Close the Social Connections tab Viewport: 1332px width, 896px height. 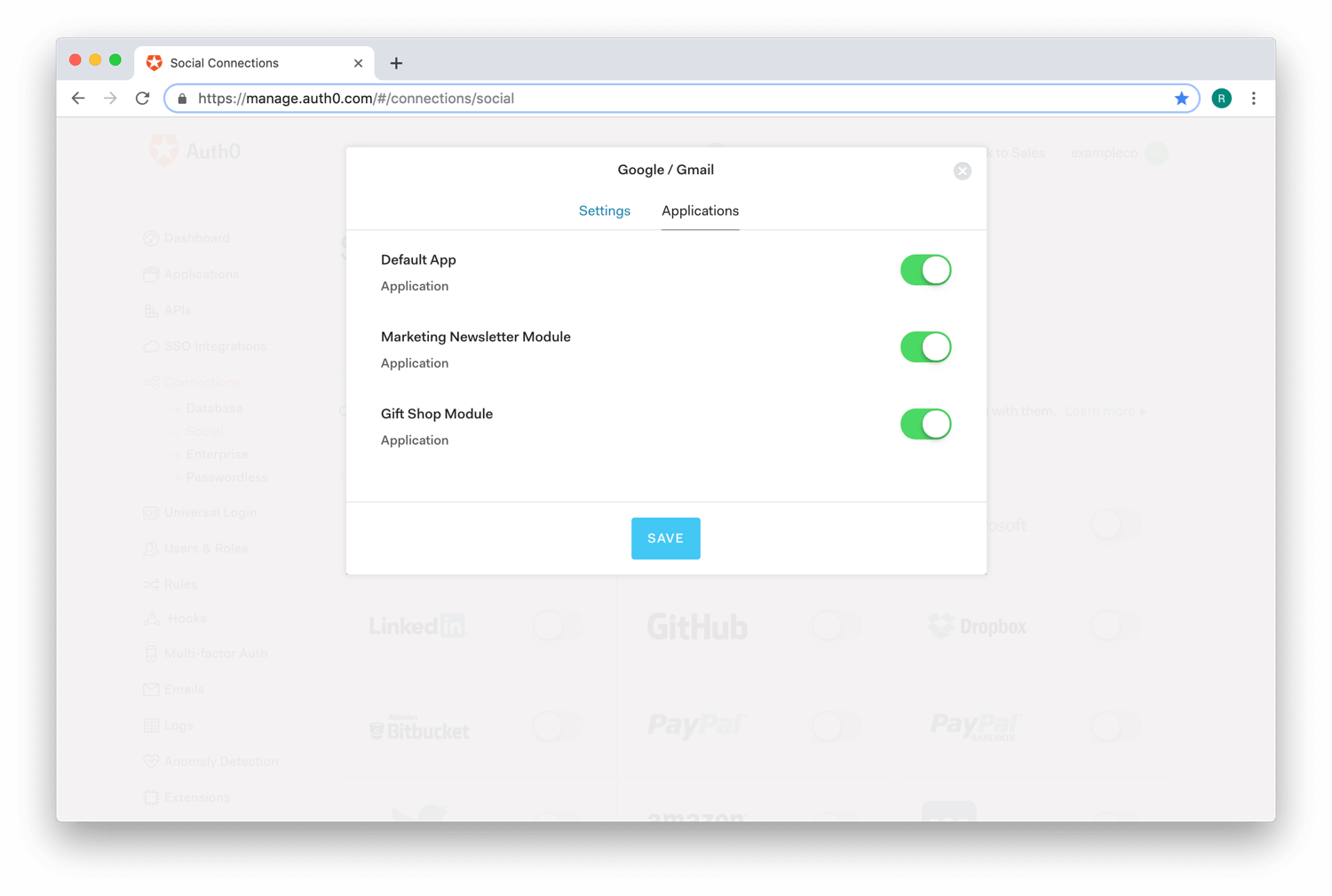[x=358, y=63]
